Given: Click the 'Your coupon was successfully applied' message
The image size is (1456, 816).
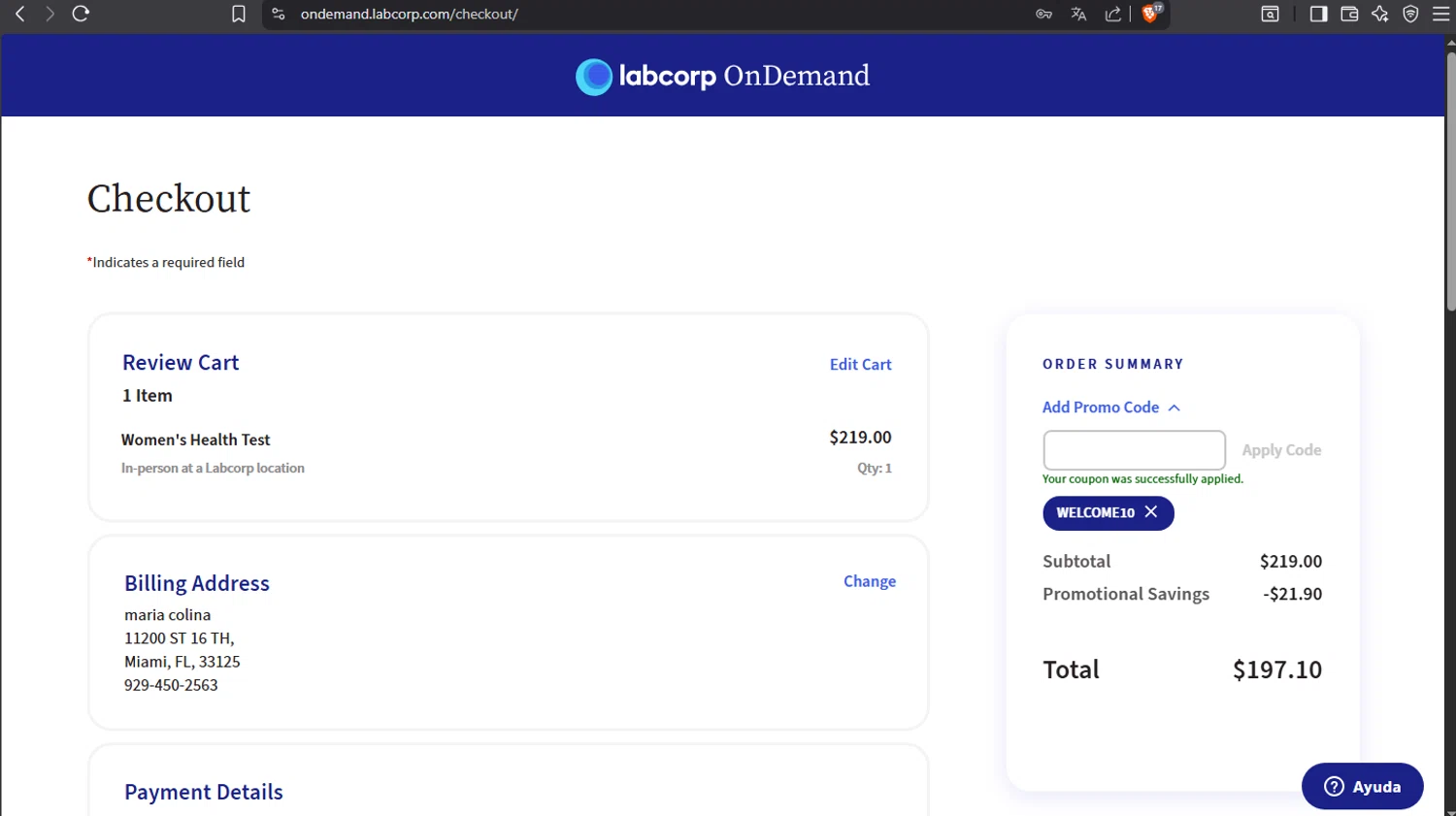Looking at the screenshot, I should click(1142, 479).
